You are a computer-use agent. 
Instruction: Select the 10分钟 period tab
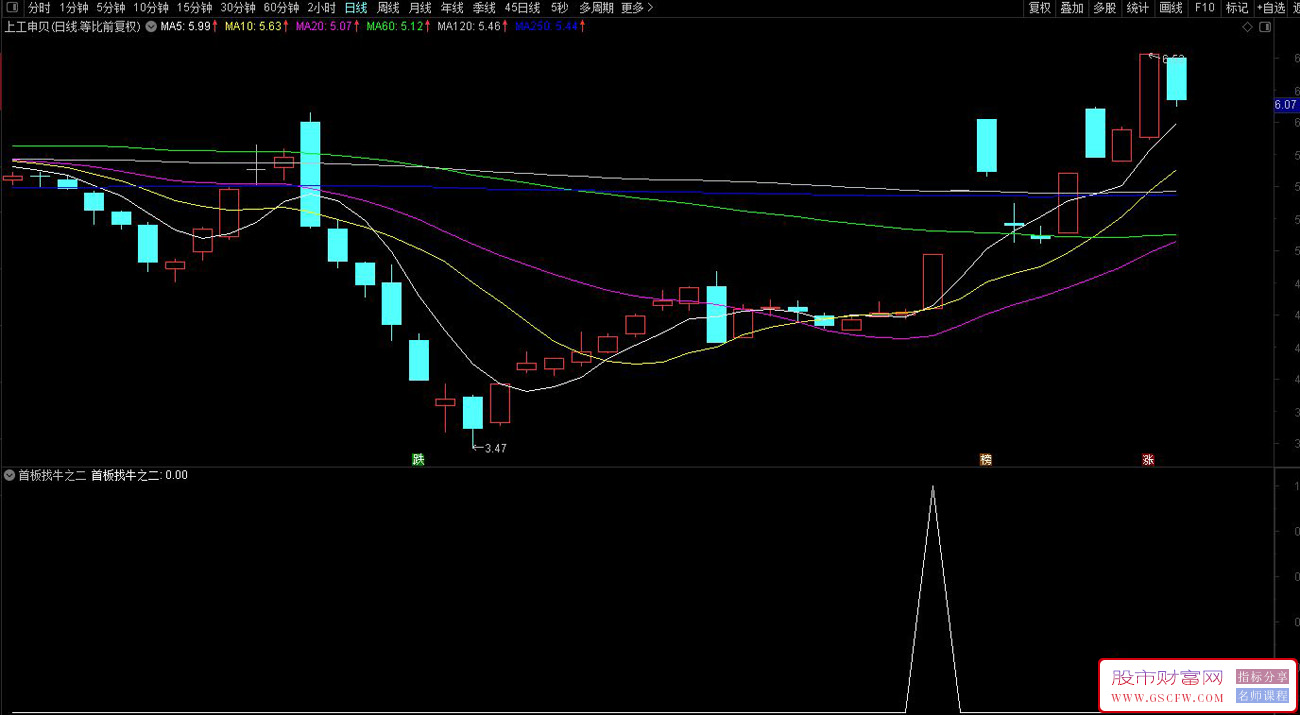coord(151,7)
